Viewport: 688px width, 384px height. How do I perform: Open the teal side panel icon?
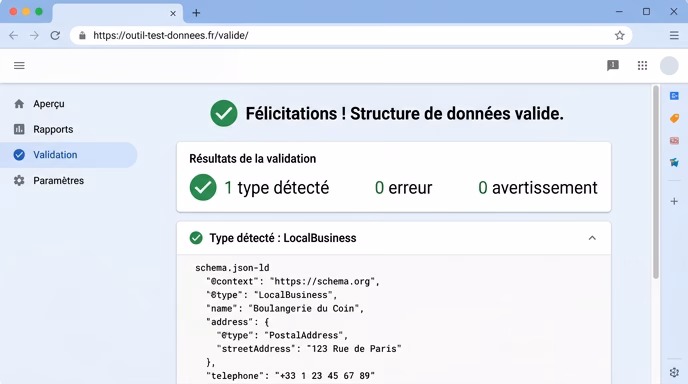[674, 162]
